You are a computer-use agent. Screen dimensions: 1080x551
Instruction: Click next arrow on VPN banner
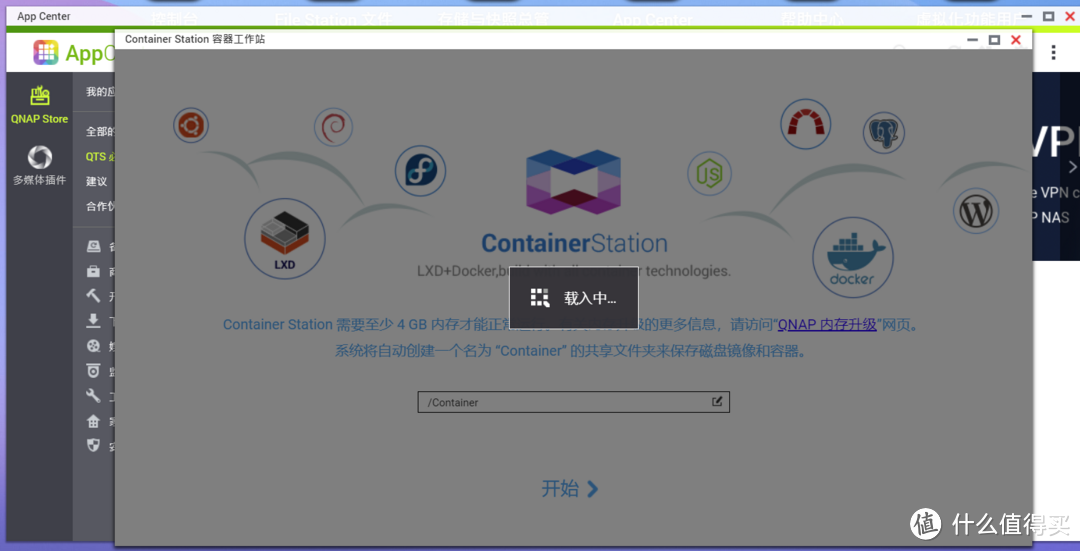click(1072, 167)
